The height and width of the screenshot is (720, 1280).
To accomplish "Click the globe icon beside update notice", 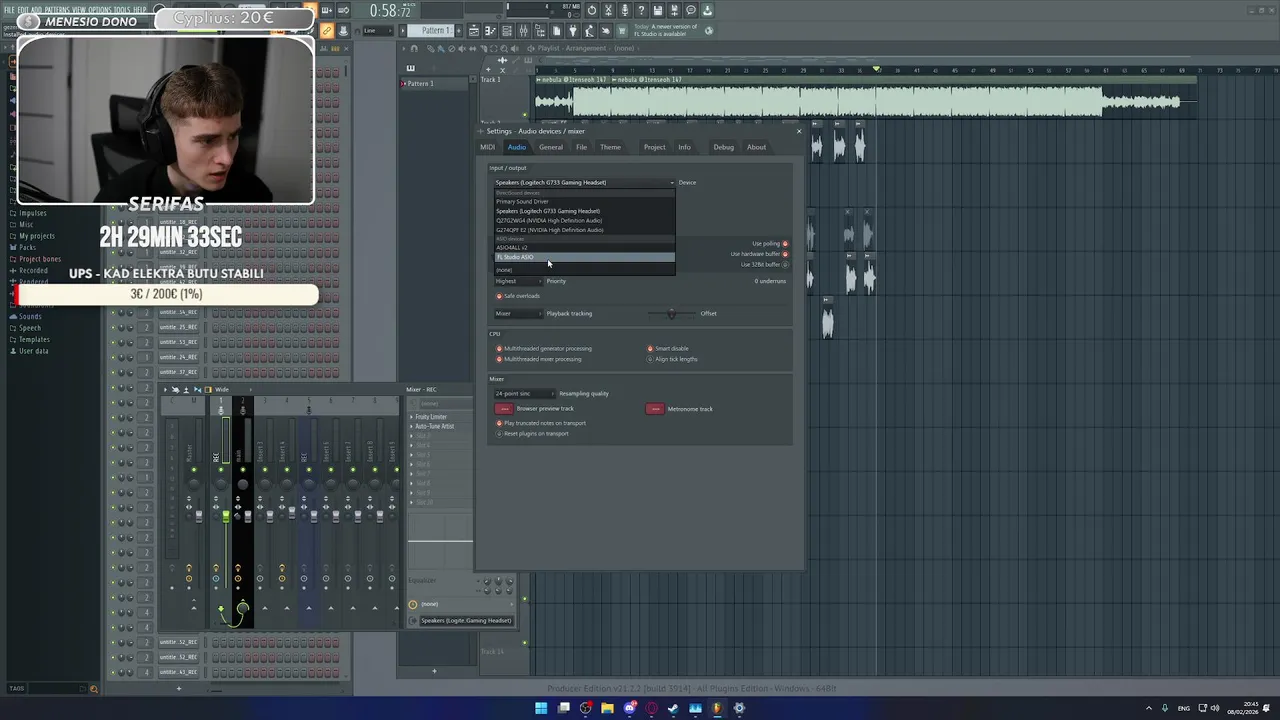I will [x=708, y=31].
